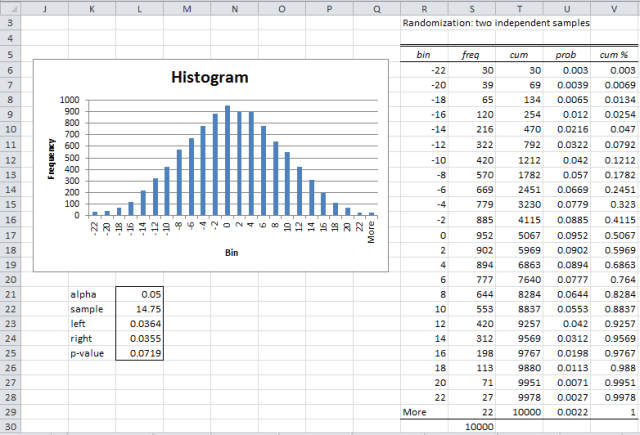This screenshot has height=435, width=640.
Task: Click the 1000 label on frequency axis
Action: pos(69,100)
